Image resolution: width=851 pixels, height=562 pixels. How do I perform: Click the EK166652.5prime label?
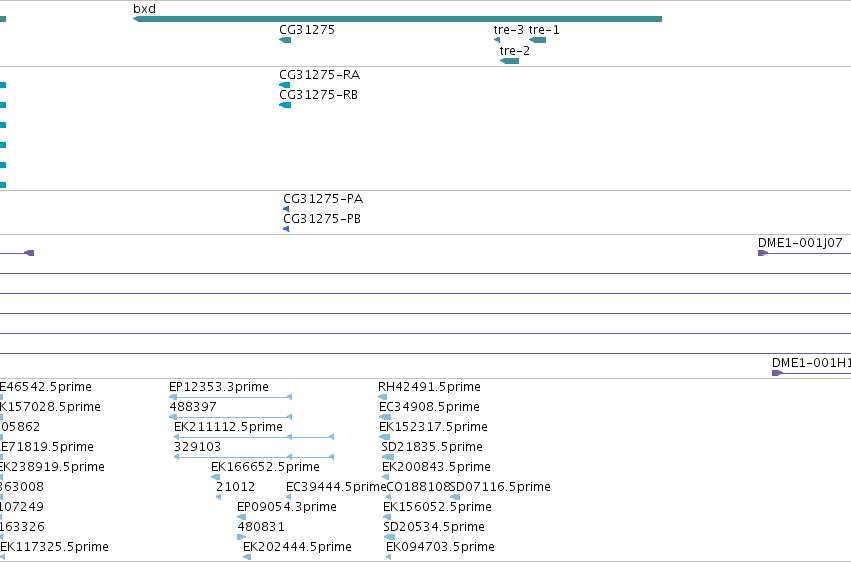(x=265, y=467)
